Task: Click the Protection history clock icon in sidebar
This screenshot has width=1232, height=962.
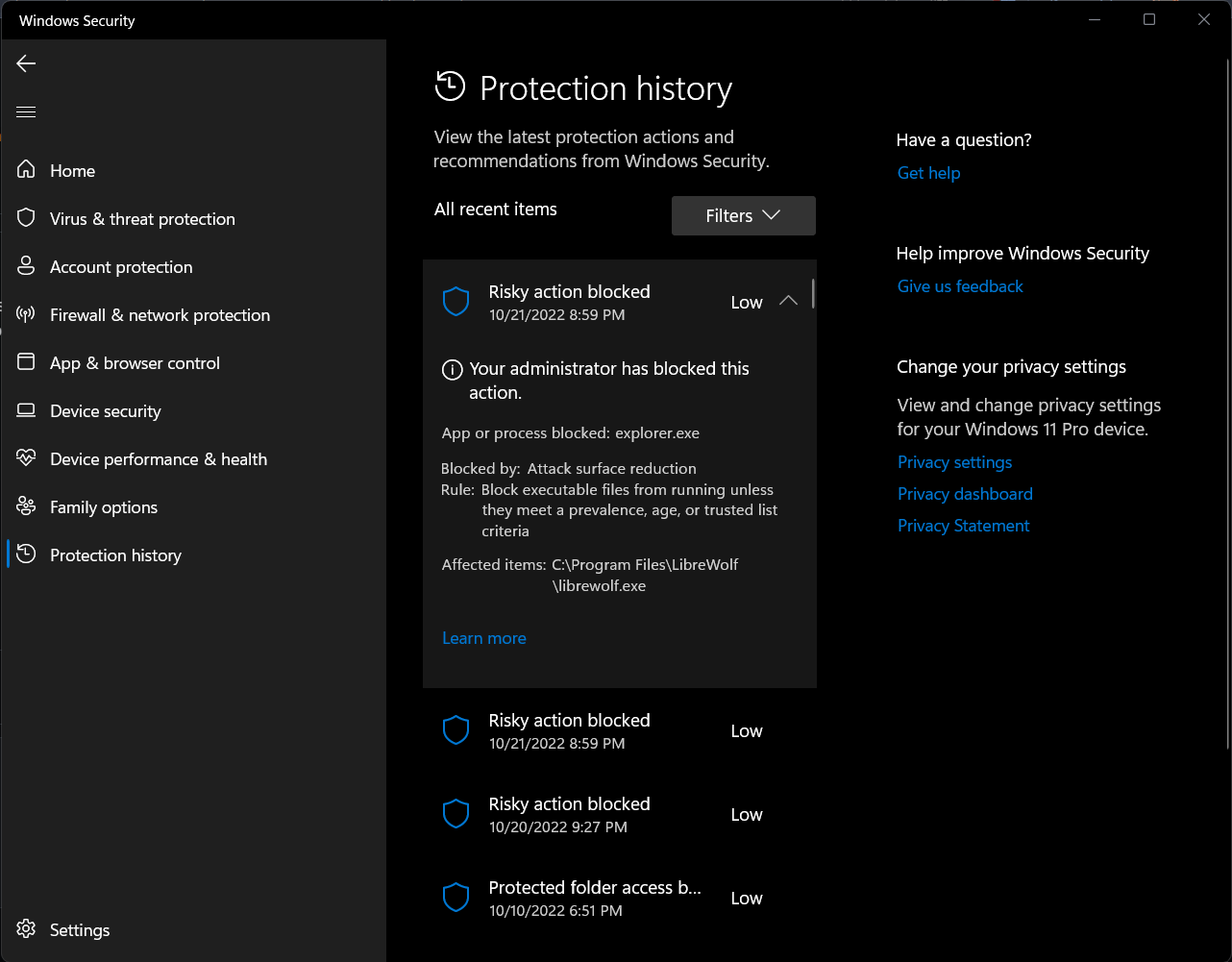Action: [x=26, y=555]
